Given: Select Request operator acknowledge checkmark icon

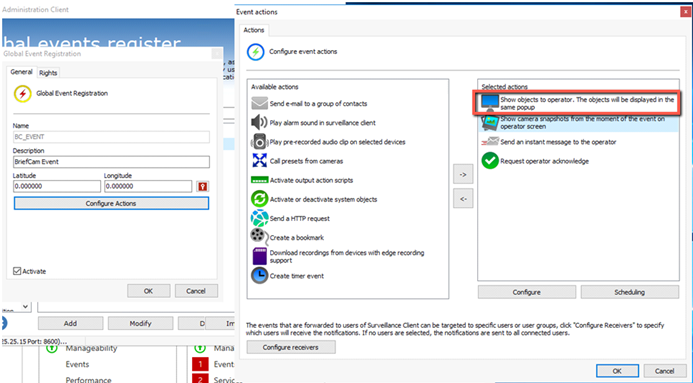Looking at the screenshot, I should tap(490, 161).
